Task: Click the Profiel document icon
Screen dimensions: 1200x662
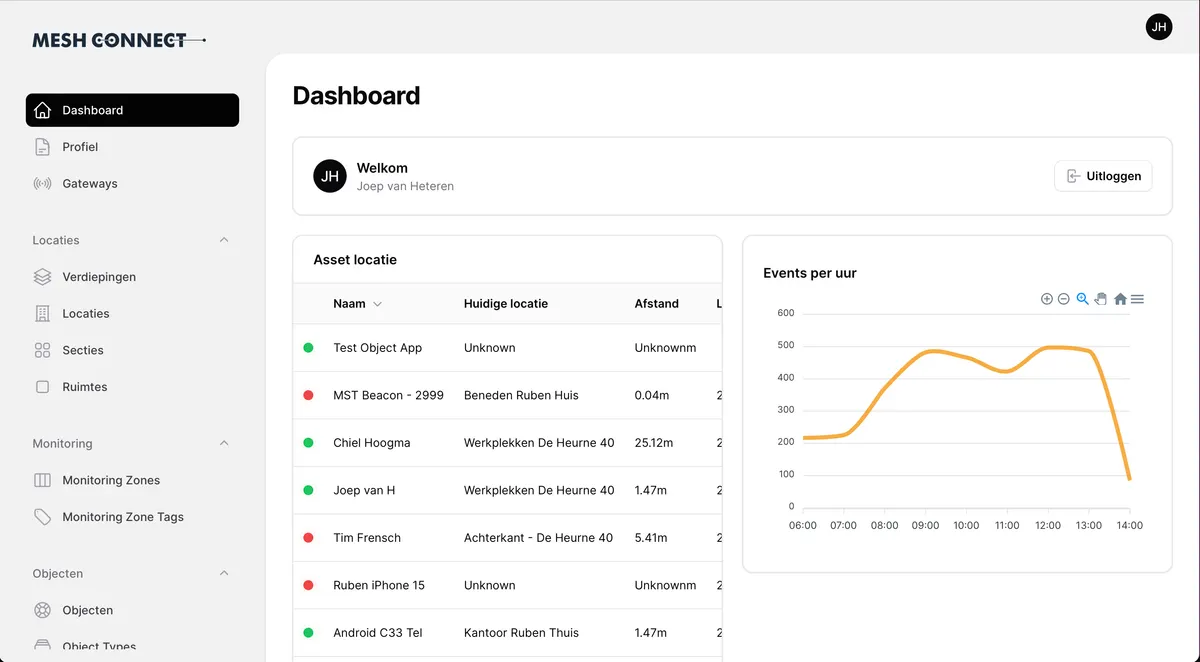Action: 42,146
